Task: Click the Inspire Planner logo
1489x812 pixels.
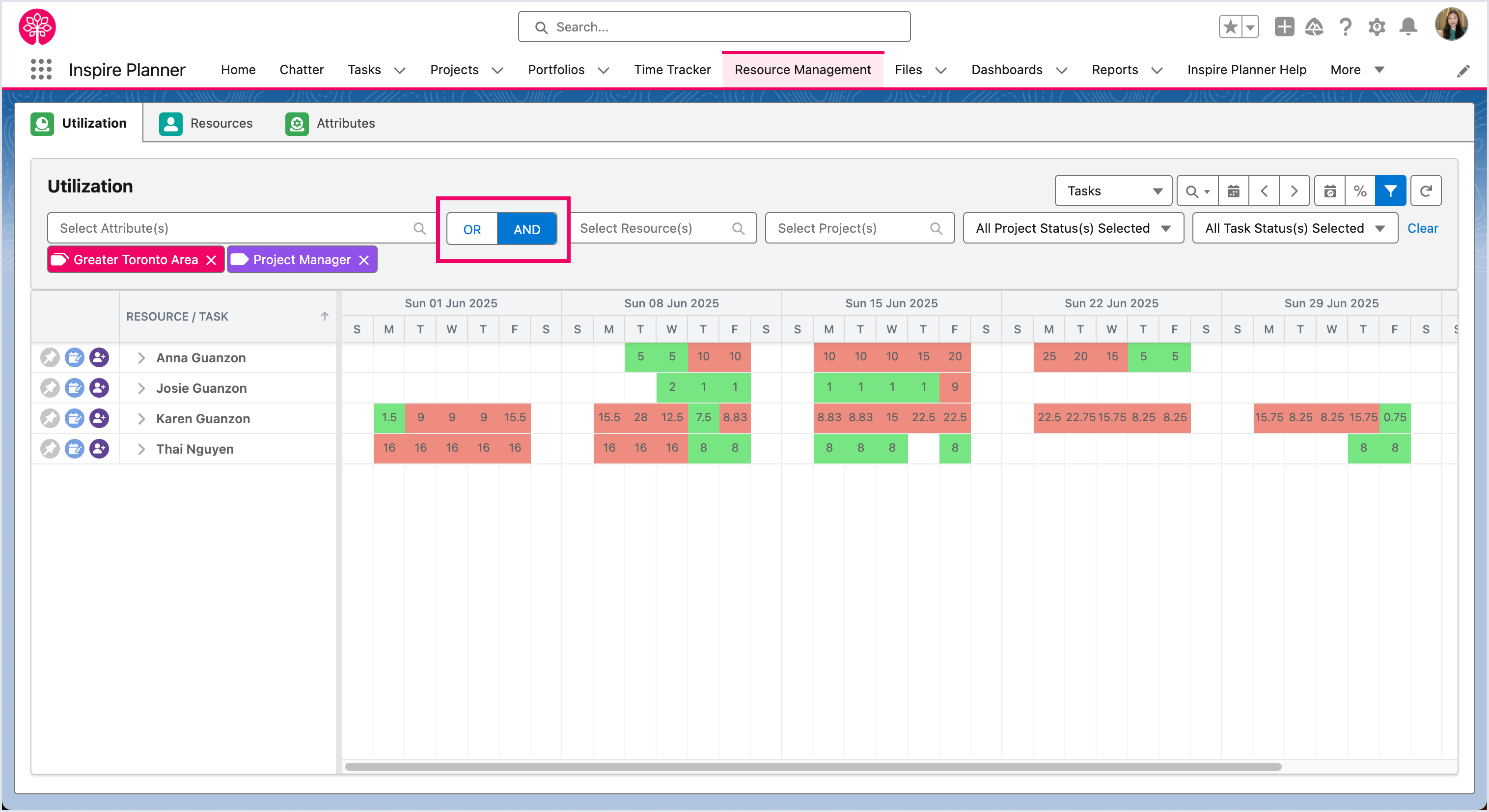Action: (x=38, y=27)
